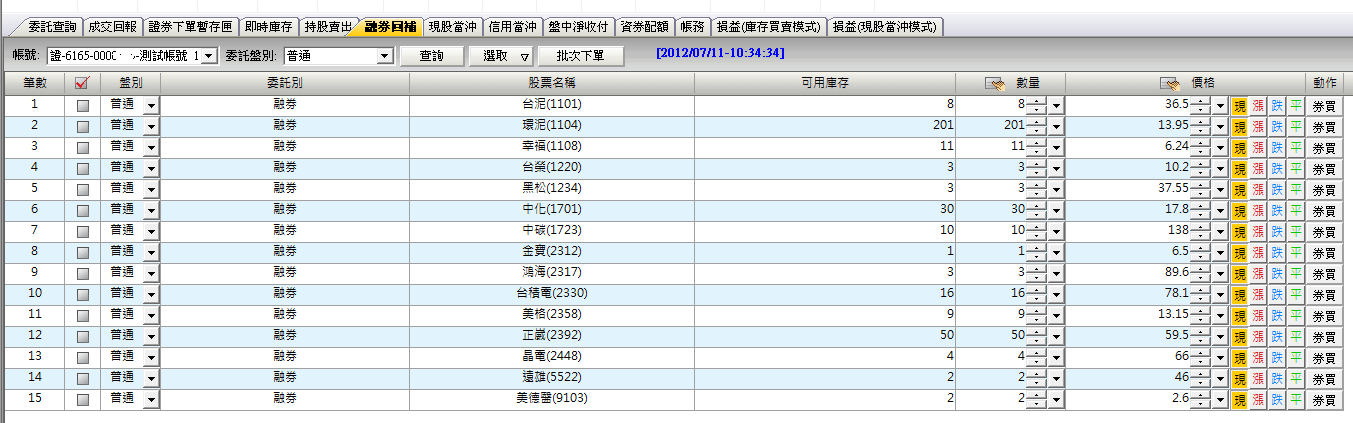Open the 委託盤別 dropdown showing 普通
1353x423 pixels.
click(384, 57)
